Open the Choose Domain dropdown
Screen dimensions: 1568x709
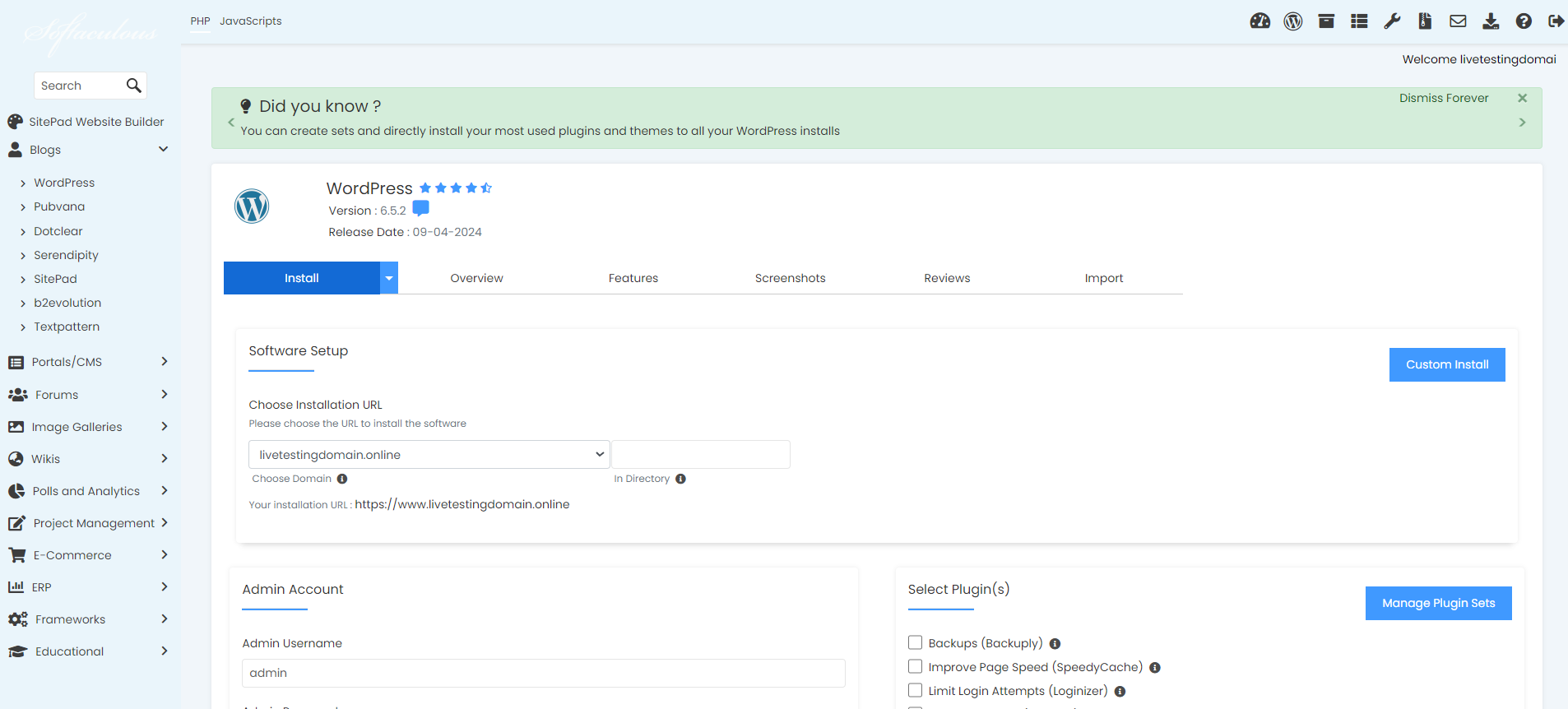[x=429, y=455]
